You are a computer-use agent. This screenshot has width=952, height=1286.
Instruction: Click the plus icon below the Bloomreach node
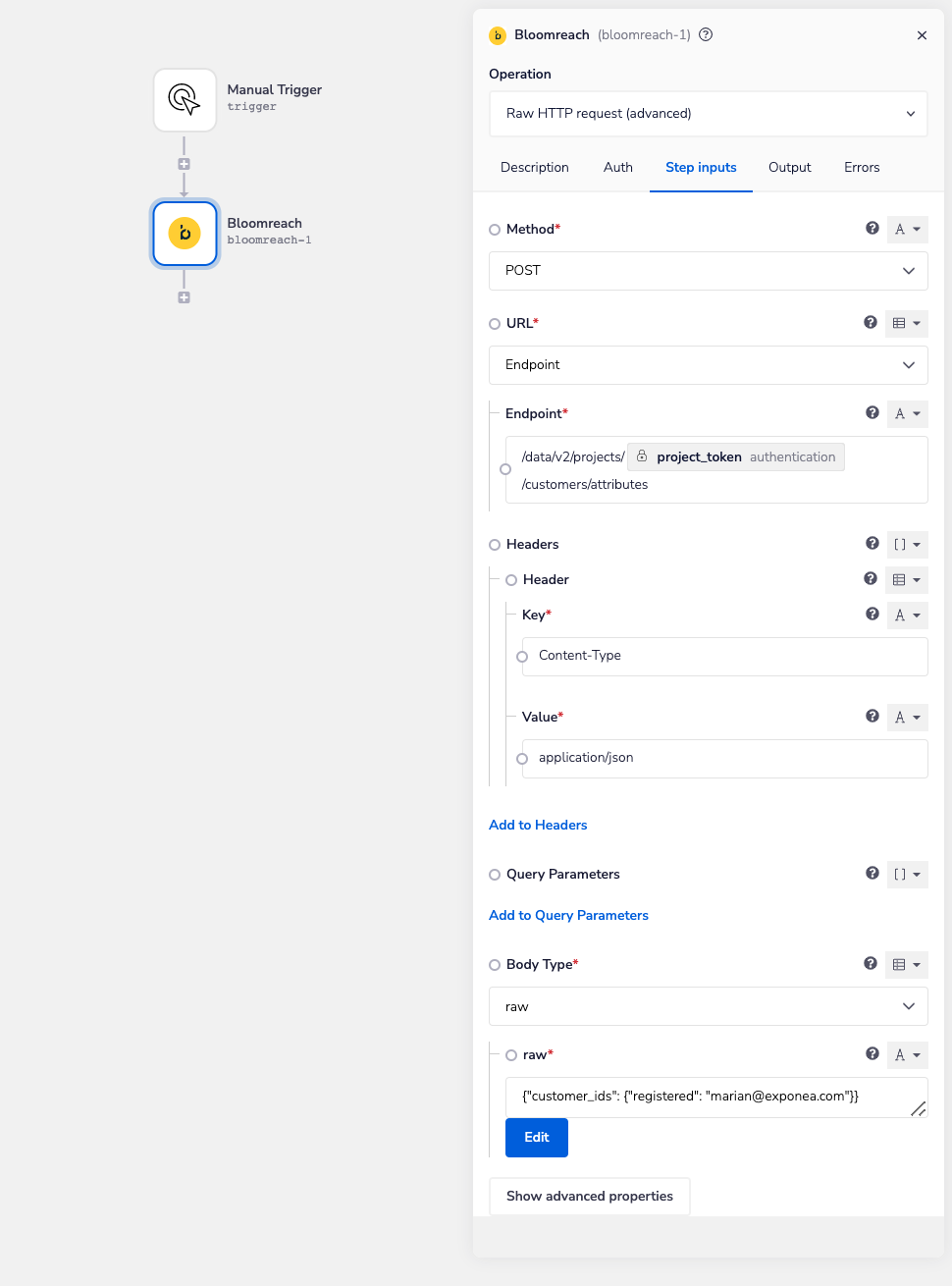click(x=184, y=296)
